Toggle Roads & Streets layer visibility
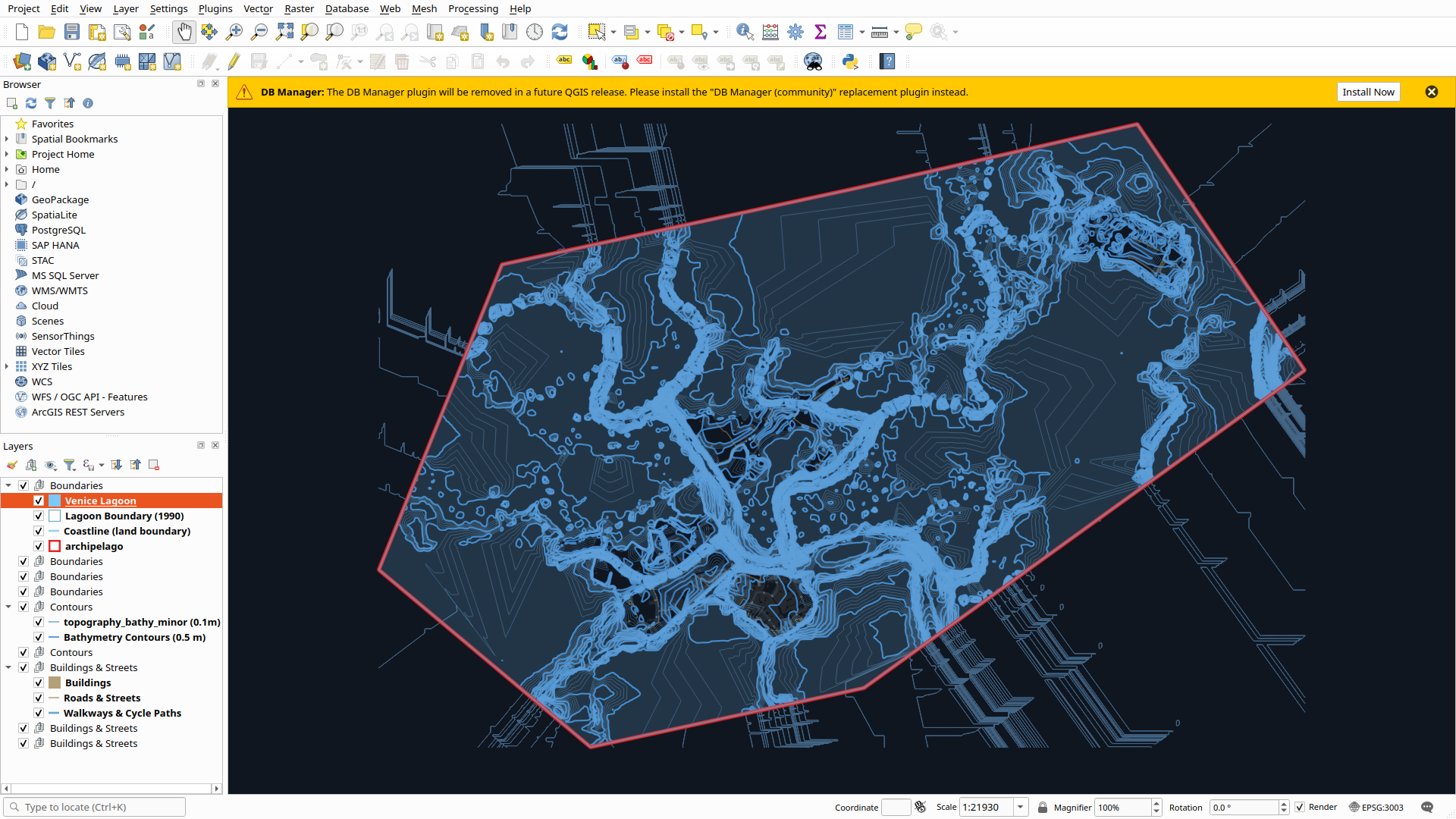The height and width of the screenshot is (819, 1456). click(39, 698)
